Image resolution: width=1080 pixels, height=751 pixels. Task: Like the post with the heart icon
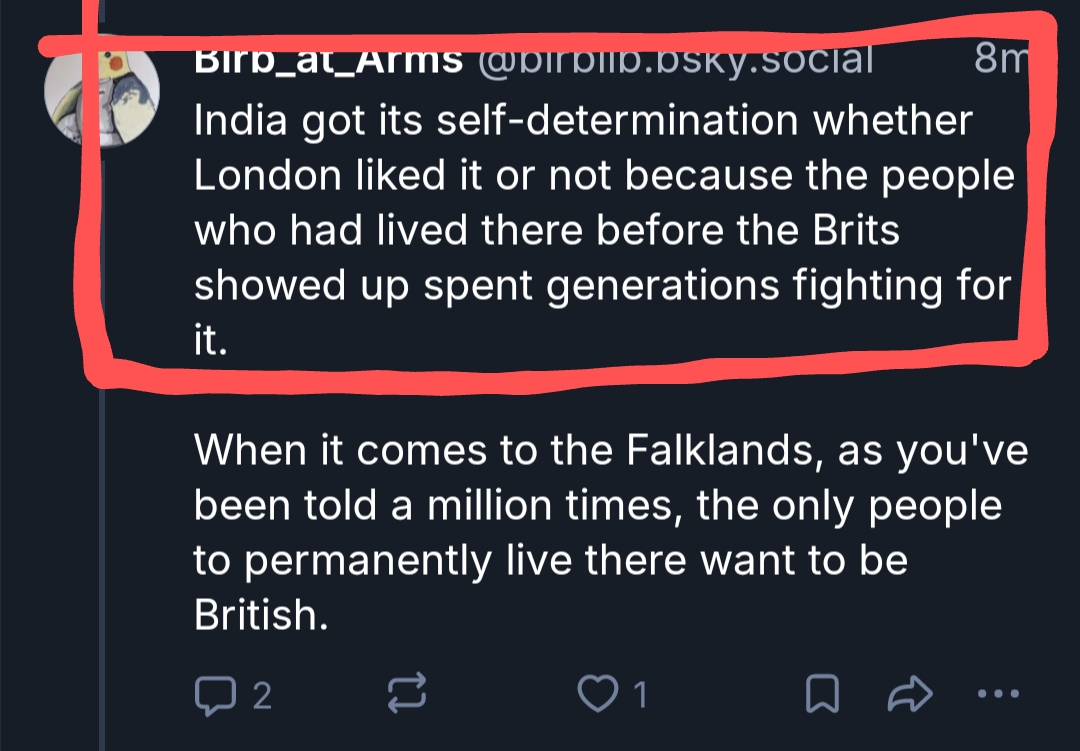pos(600,693)
